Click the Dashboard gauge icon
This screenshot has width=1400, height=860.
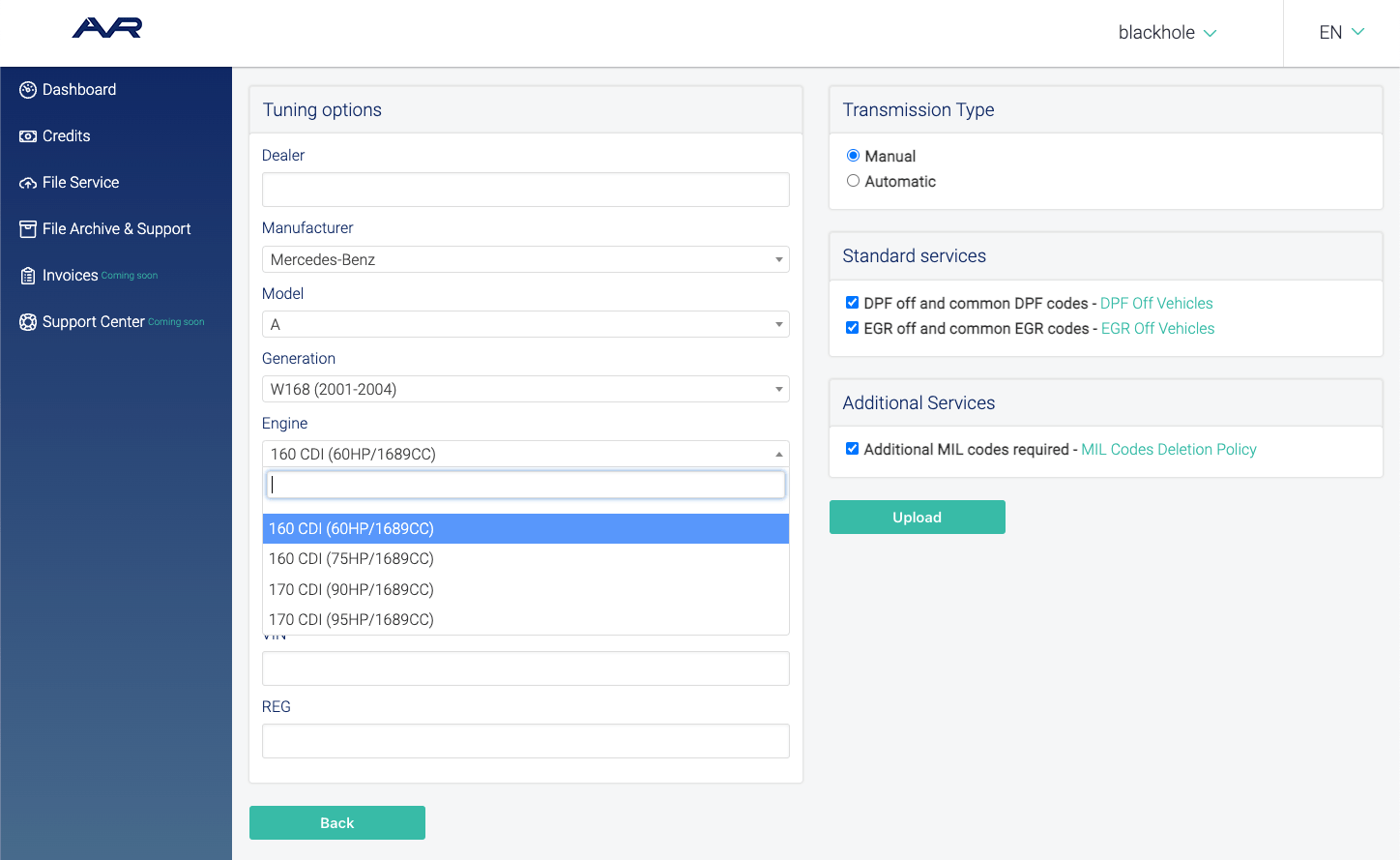tap(28, 90)
